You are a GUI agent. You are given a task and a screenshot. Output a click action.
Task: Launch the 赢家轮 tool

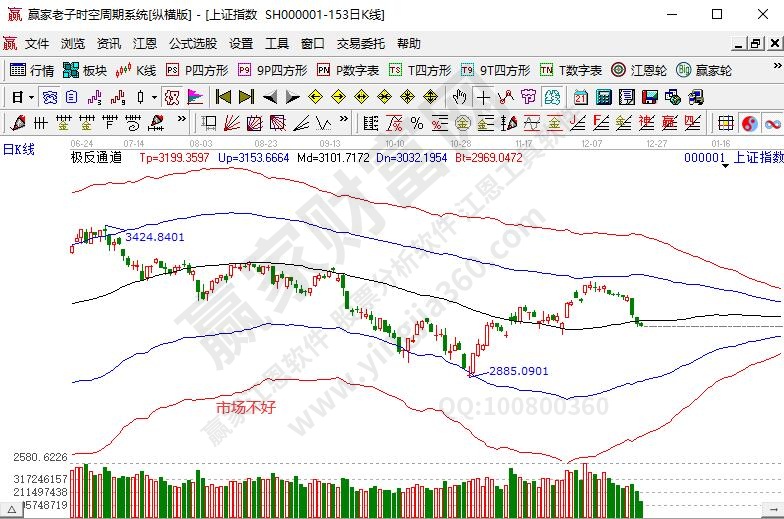coord(705,70)
